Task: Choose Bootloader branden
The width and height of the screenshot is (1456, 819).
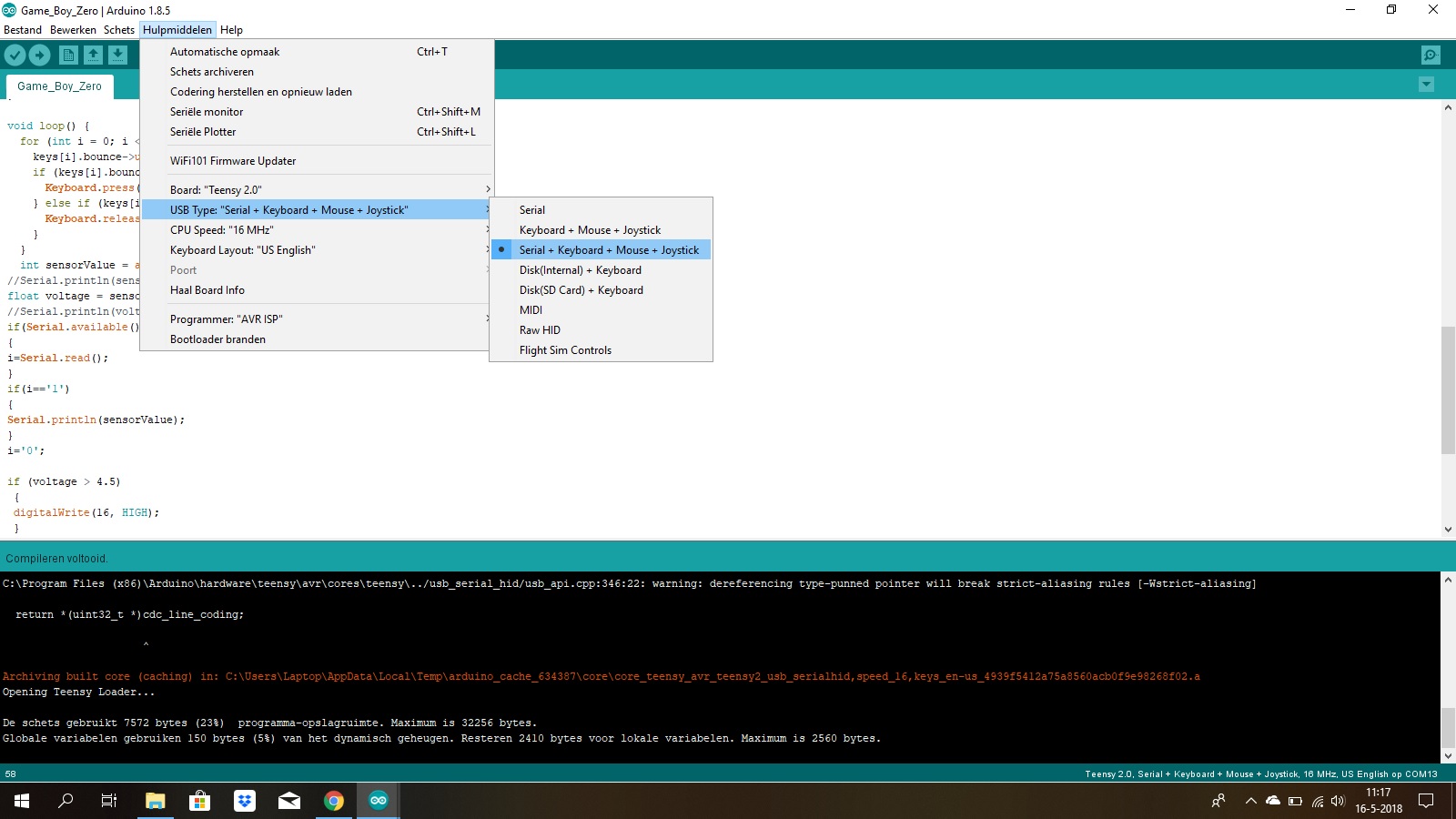Action: (317, 339)
